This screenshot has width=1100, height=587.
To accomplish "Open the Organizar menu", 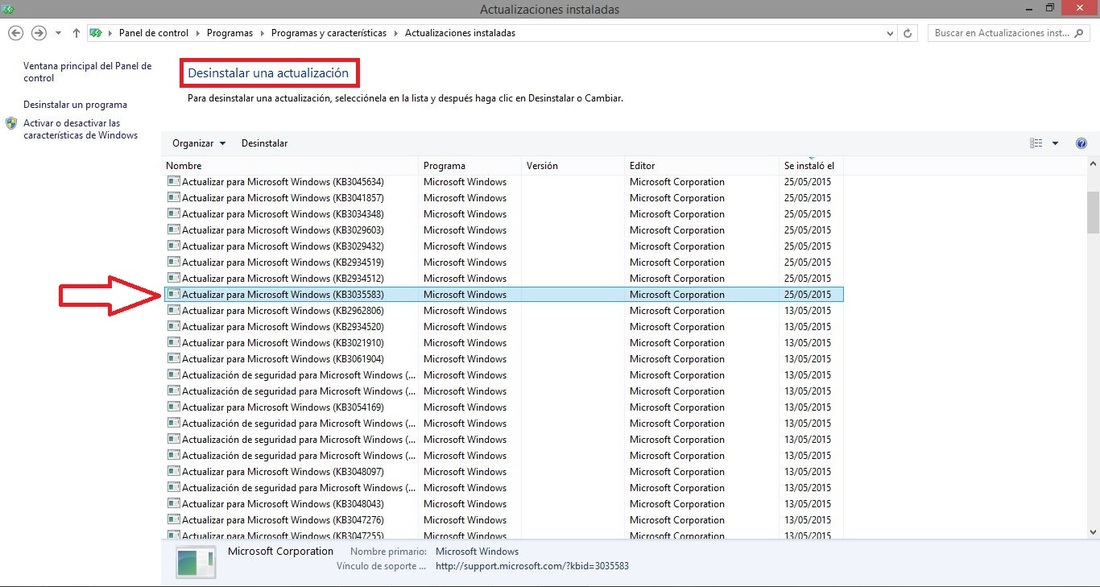I will point(199,143).
